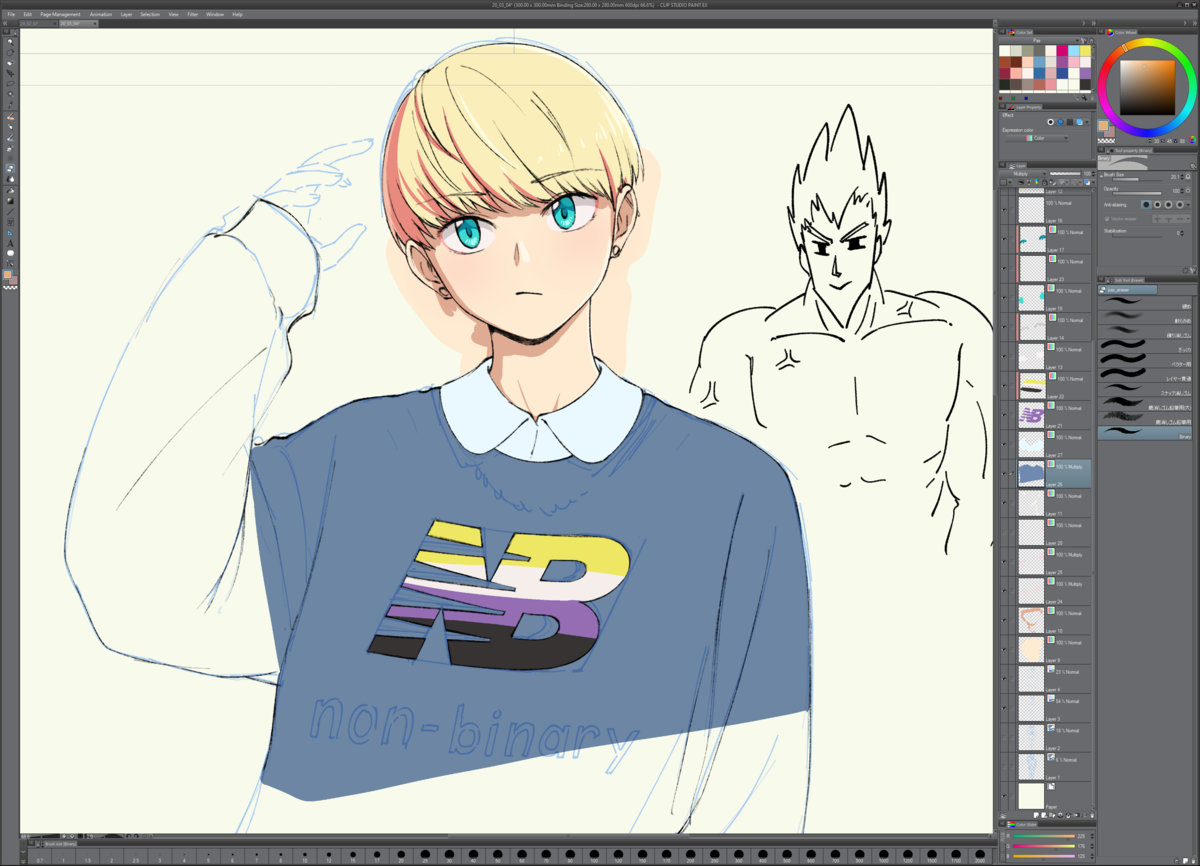Hide Layer 21 with its eye icon
The image size is (1200, 866).
point(1004,414)
